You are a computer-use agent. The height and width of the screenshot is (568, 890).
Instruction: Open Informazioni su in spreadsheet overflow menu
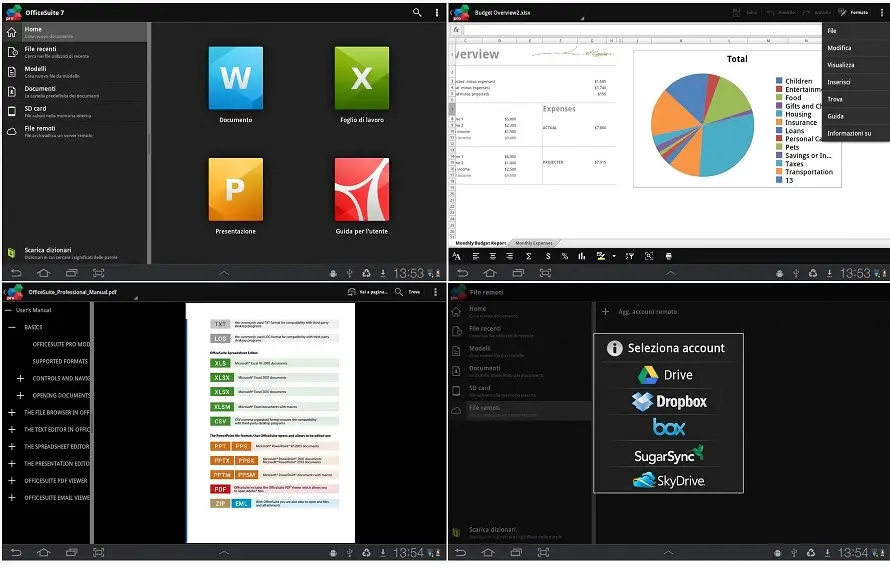(856, 133)
